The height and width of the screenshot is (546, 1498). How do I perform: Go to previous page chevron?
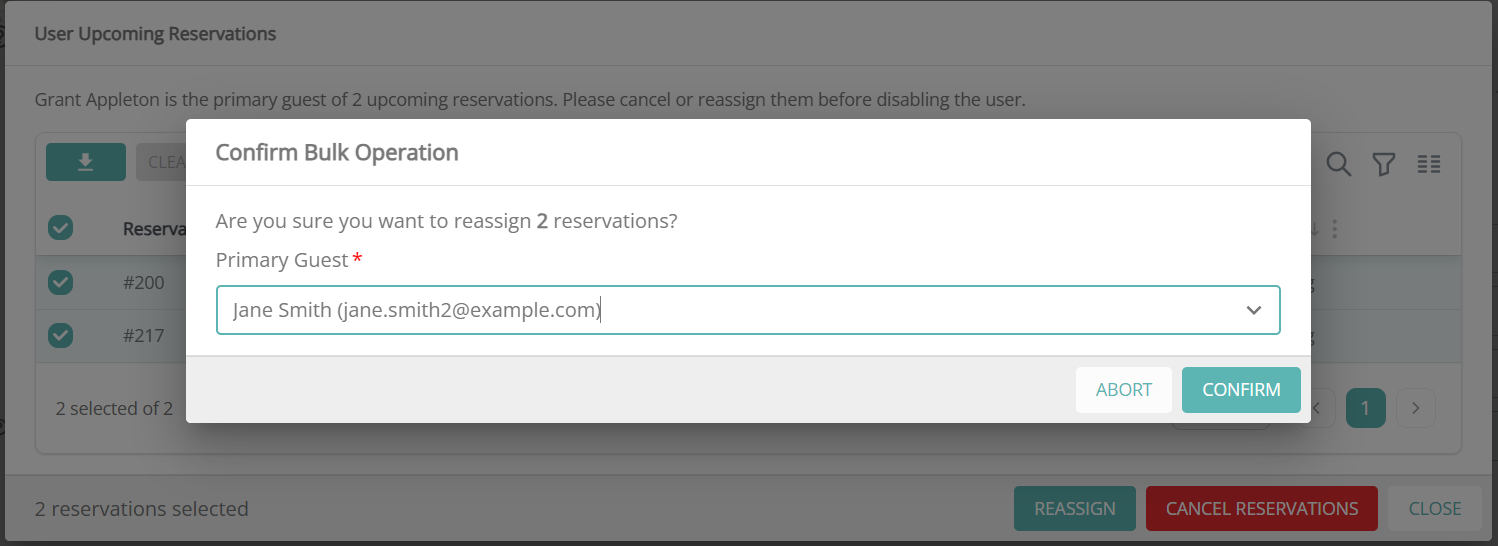[x=1320, y=407]
